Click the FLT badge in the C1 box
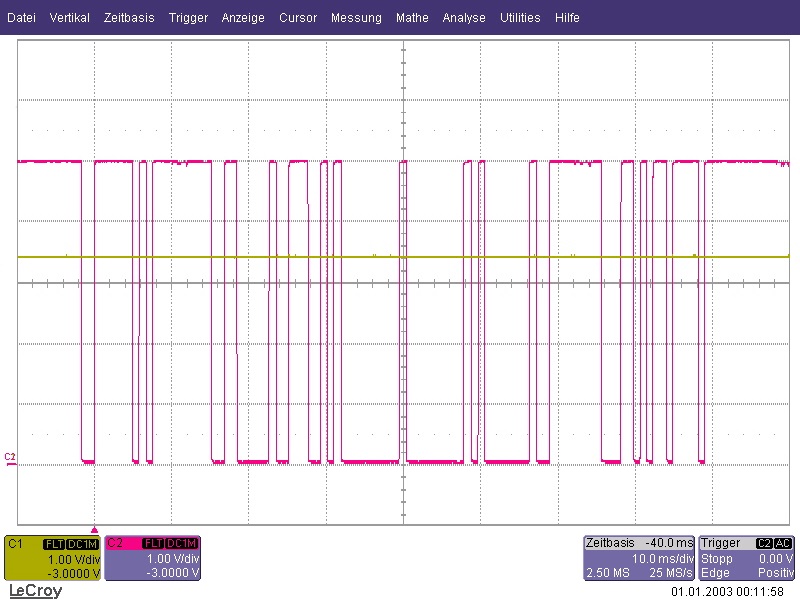 point(54,544)
